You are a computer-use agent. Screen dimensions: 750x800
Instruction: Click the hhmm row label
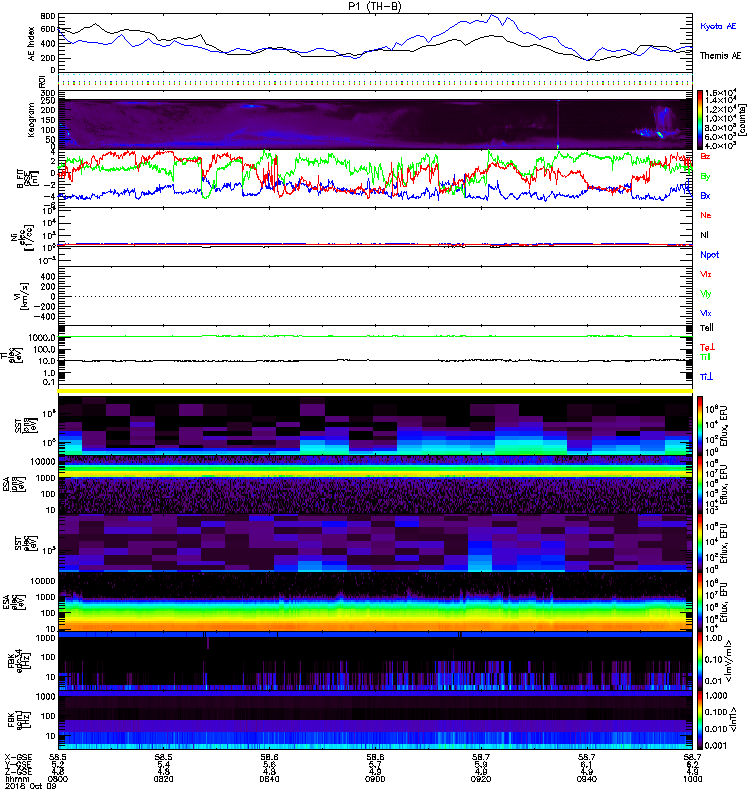click(16, 779)
